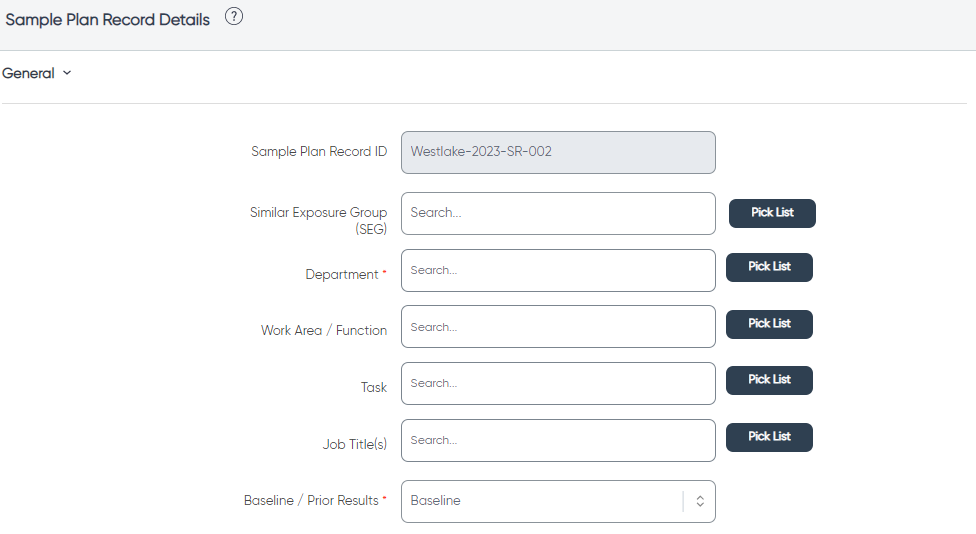Click the Sample Plan Record ID field
This screenshot has height=534, width=976.
(x=558, y=152)
